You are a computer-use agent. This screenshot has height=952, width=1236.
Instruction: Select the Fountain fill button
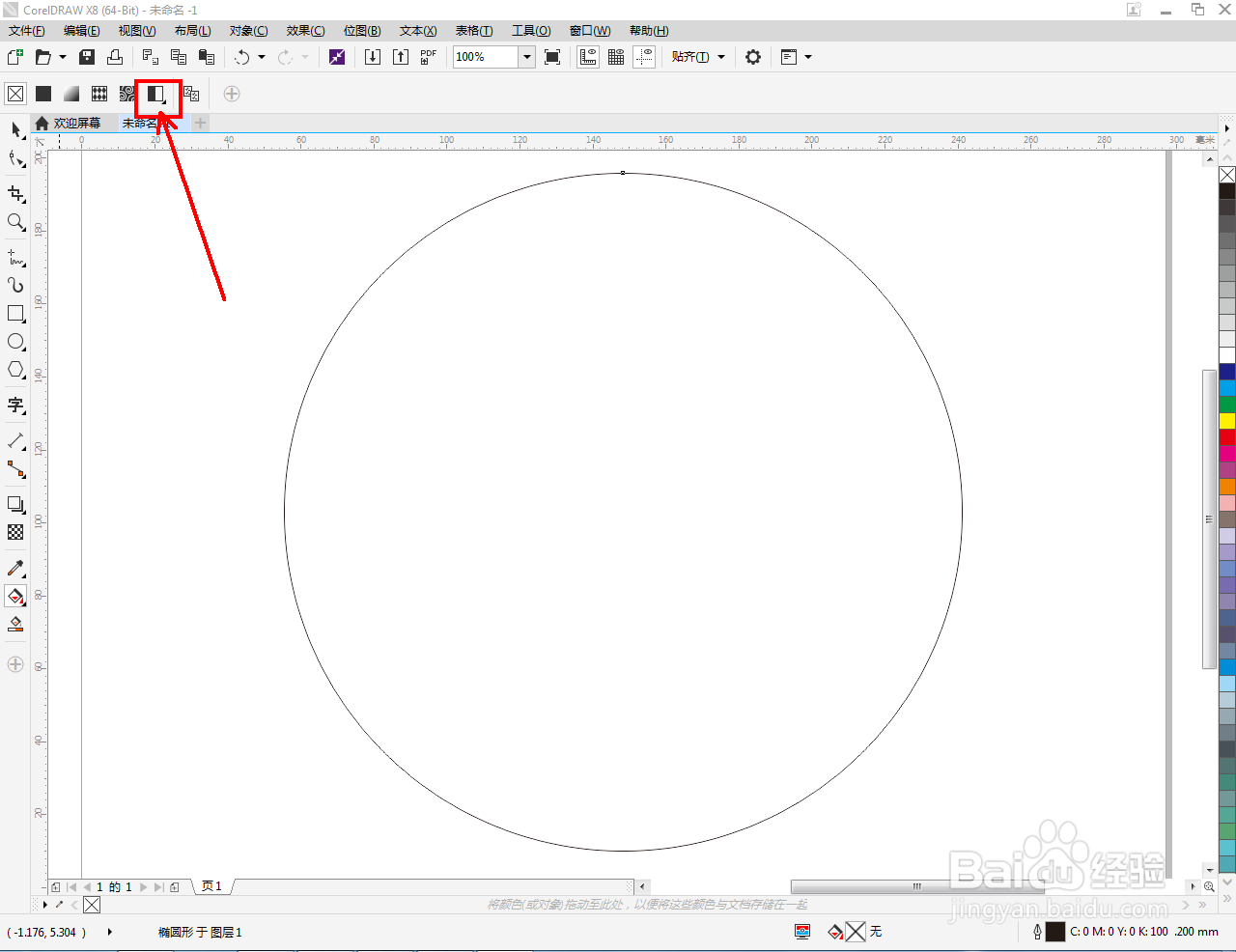71,94
